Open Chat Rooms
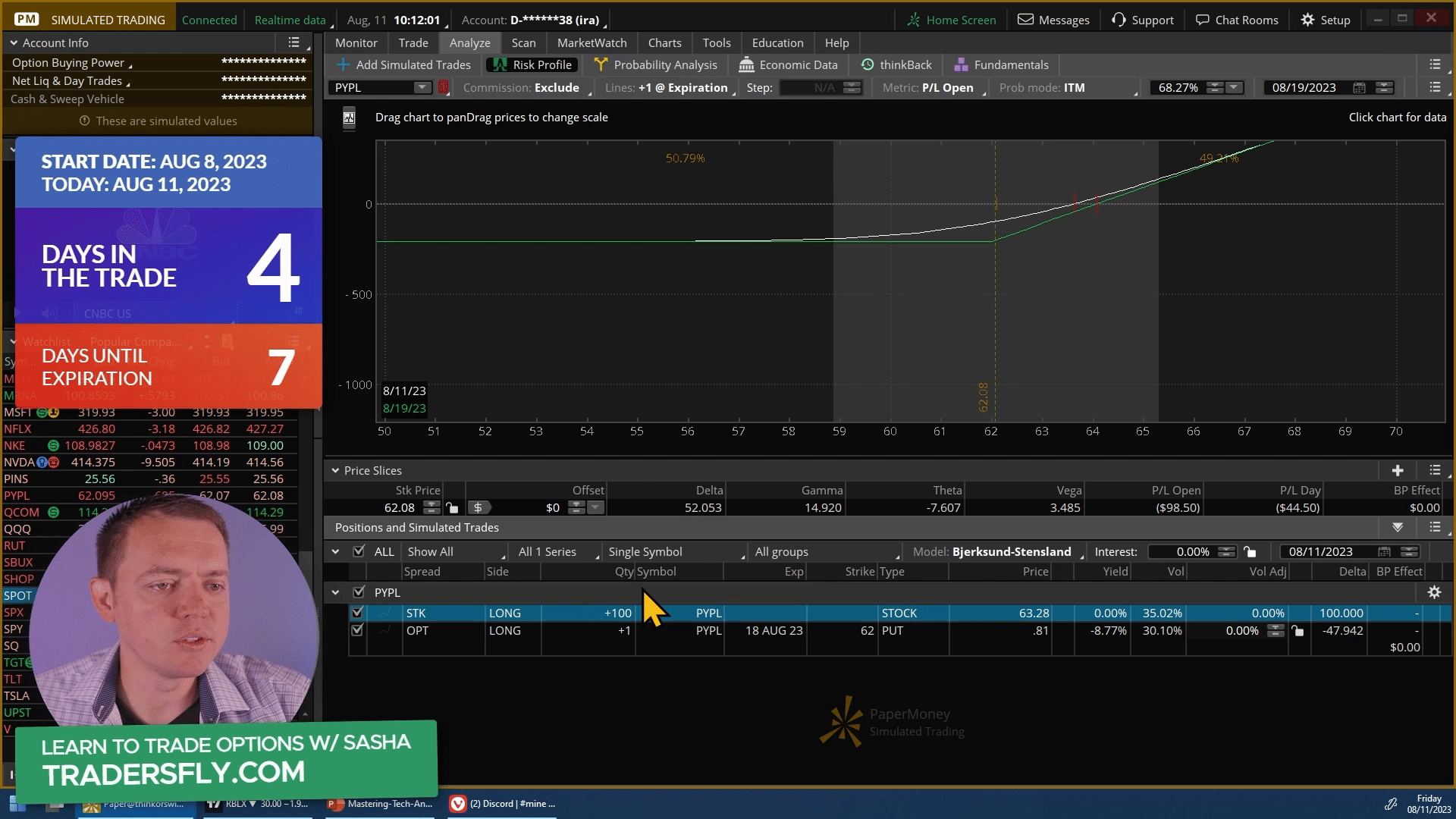This screenshot has width=1456, height=819. 1237,20
